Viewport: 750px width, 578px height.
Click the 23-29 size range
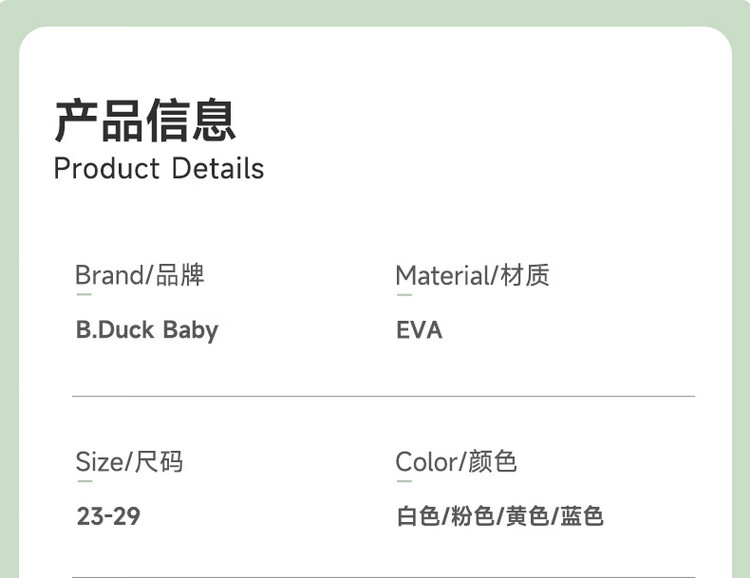point(108,517)
